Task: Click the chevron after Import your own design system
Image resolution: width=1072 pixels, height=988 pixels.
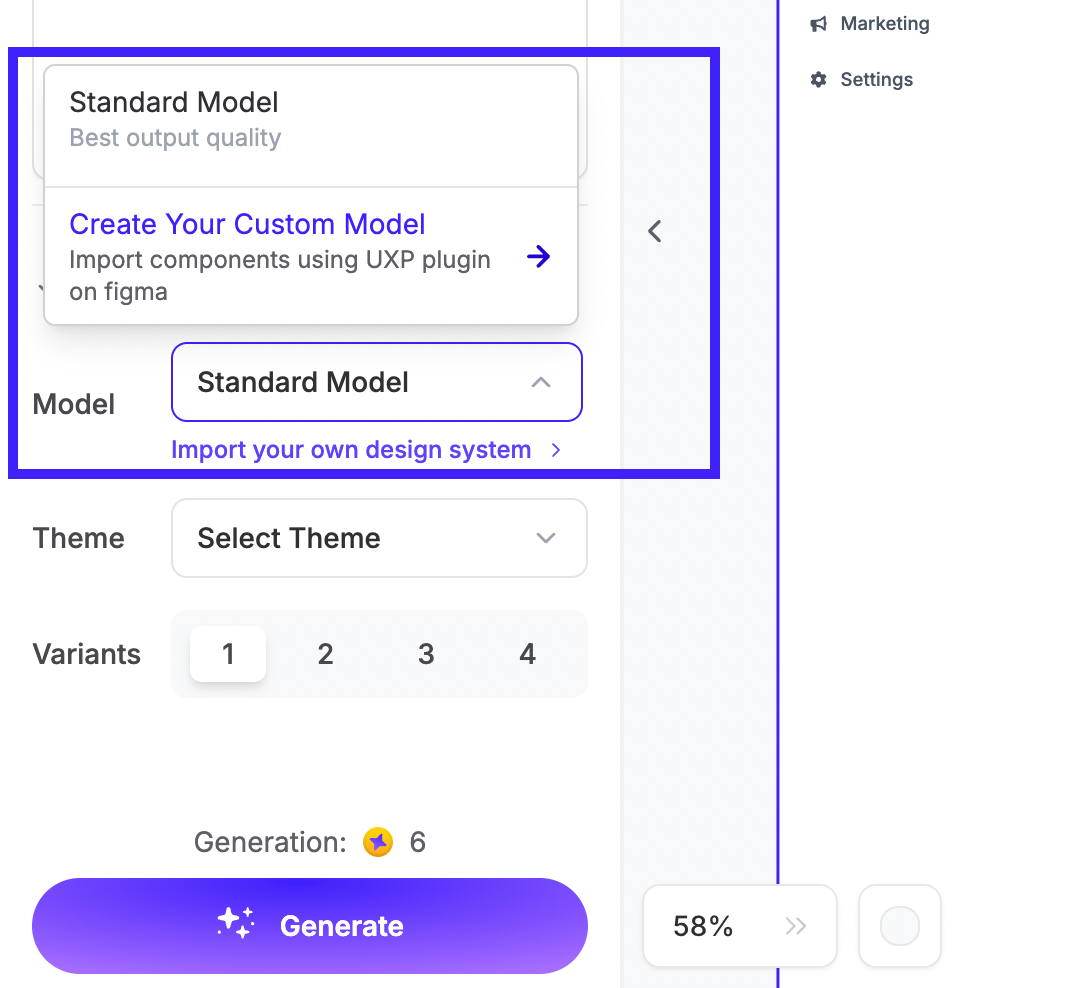Action: [556, 451]
